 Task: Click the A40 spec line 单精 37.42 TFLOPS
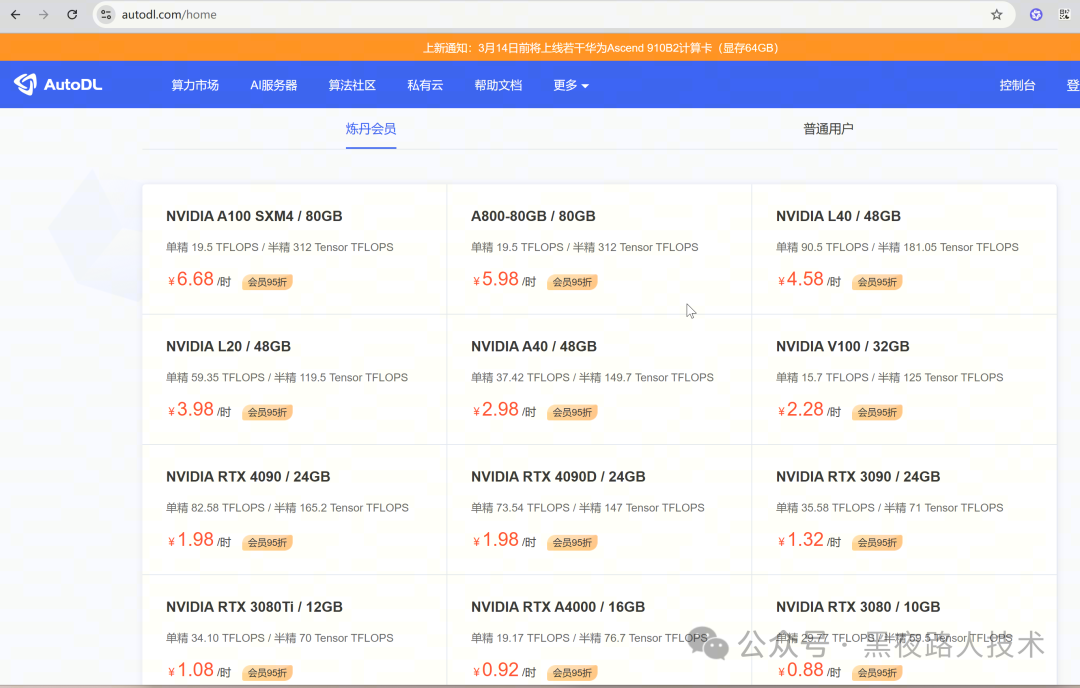click(x=592, y=377)
